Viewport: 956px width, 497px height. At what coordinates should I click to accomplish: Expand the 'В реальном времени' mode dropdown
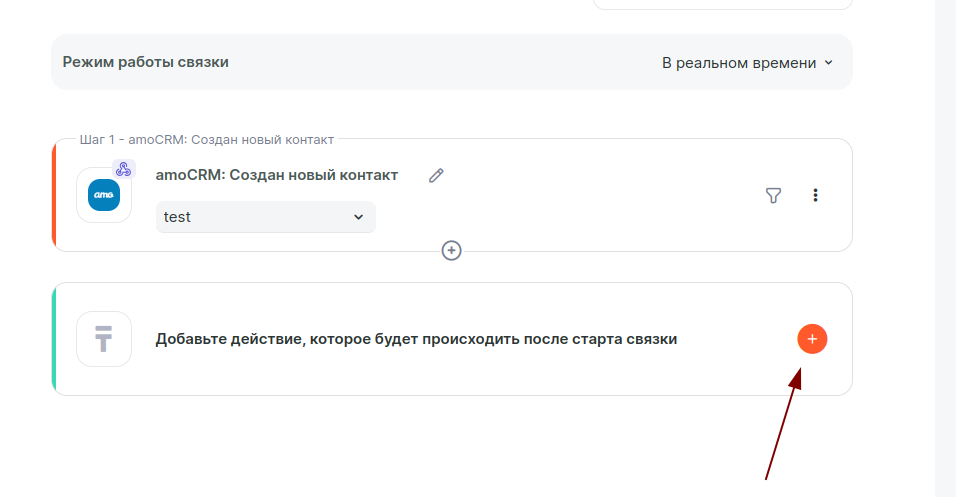pyautogui.click(x=746, y=62)
